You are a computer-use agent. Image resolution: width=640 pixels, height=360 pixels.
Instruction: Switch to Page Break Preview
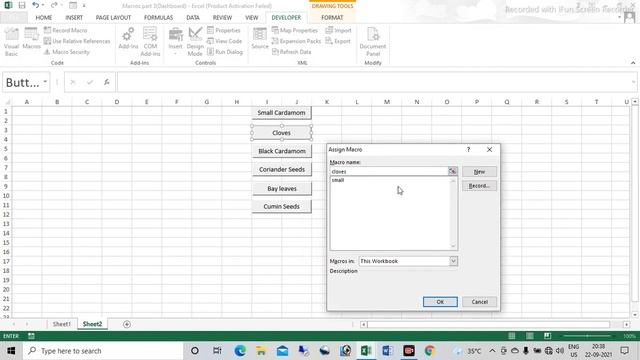547,336
